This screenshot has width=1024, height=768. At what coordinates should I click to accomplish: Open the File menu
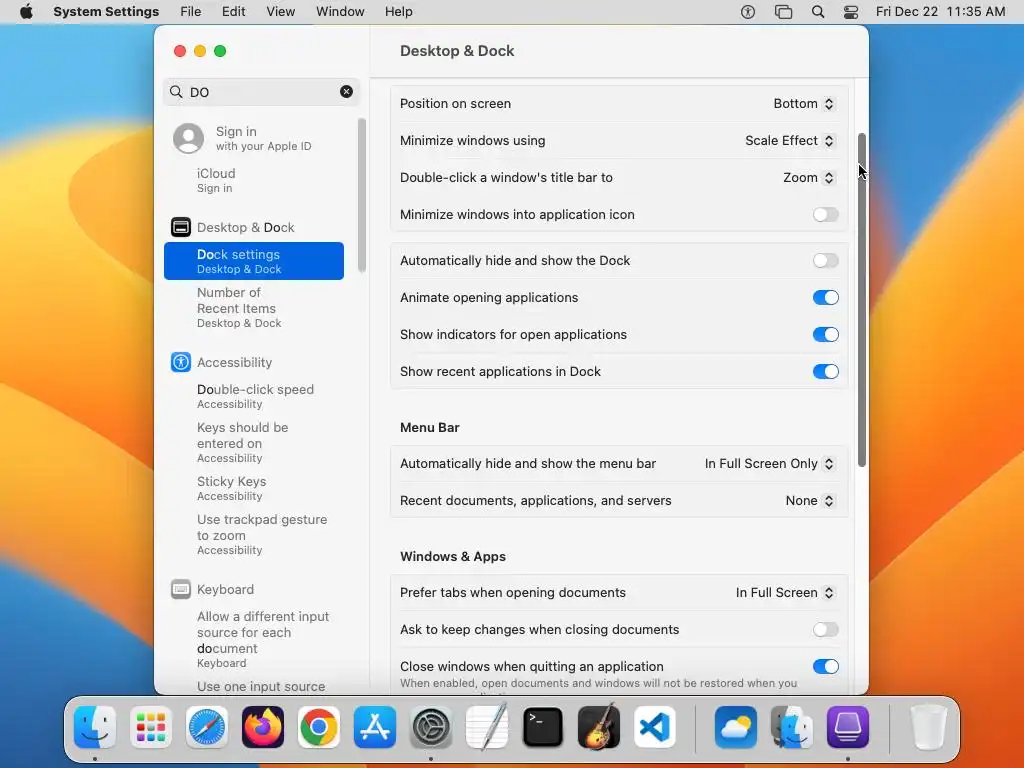pos(191,12)
